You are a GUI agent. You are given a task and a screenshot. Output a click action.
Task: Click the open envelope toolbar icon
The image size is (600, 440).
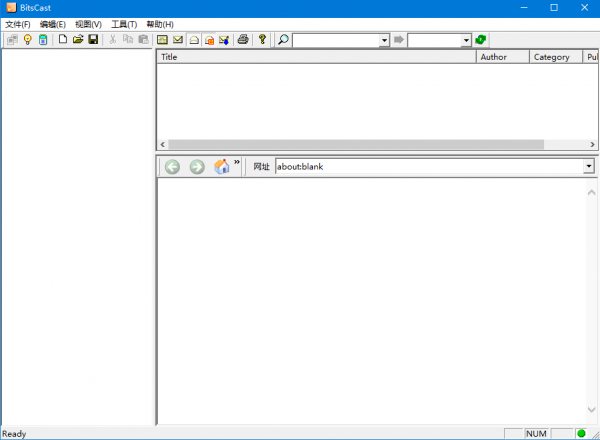pos(194,39)
